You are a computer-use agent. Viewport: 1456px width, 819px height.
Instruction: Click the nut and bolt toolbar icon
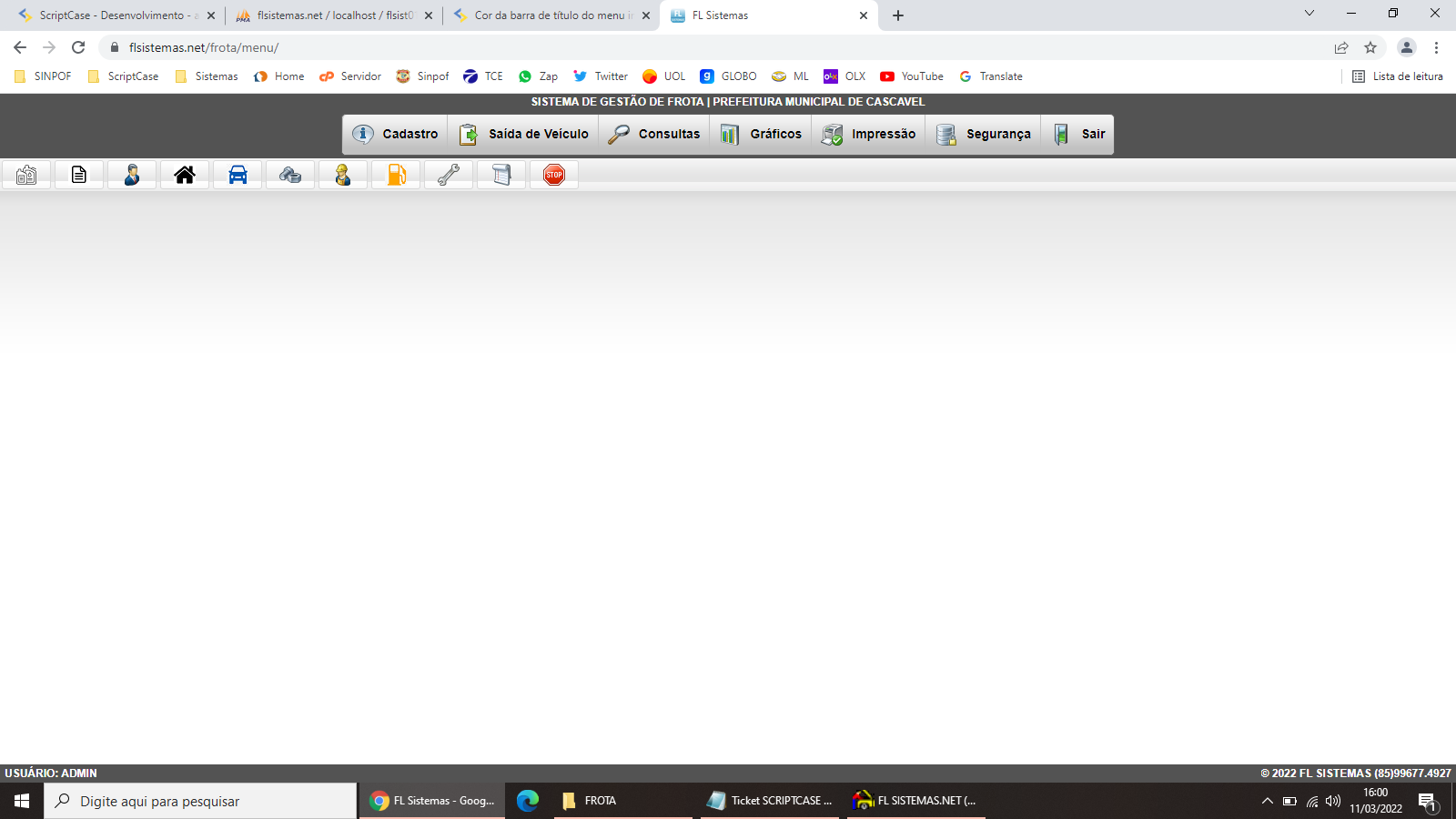click(x=290, y=175)
